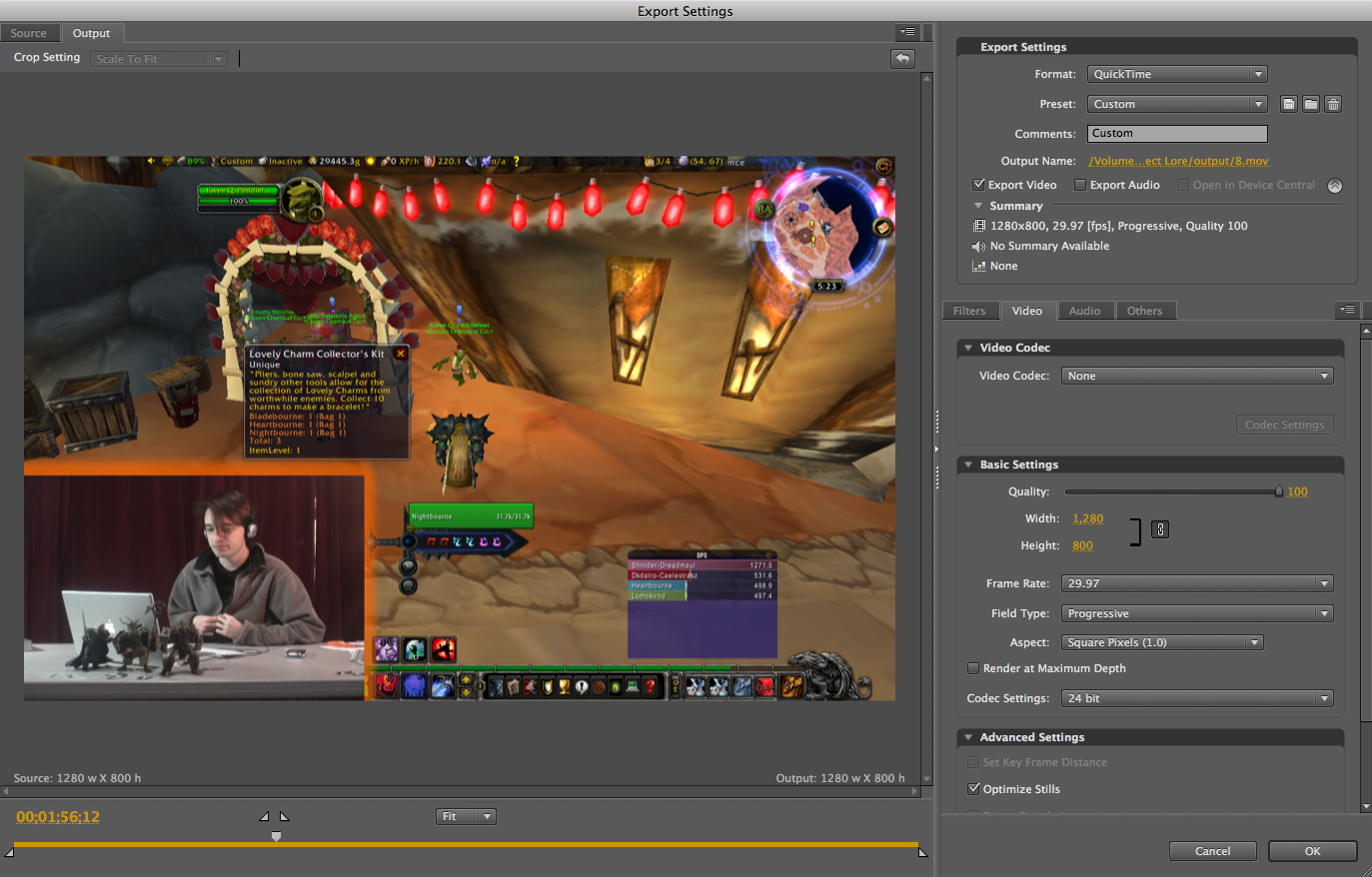Click the timecode 00;01;56;12
This screenshot has width=1372, height=877.
(58, 817)
